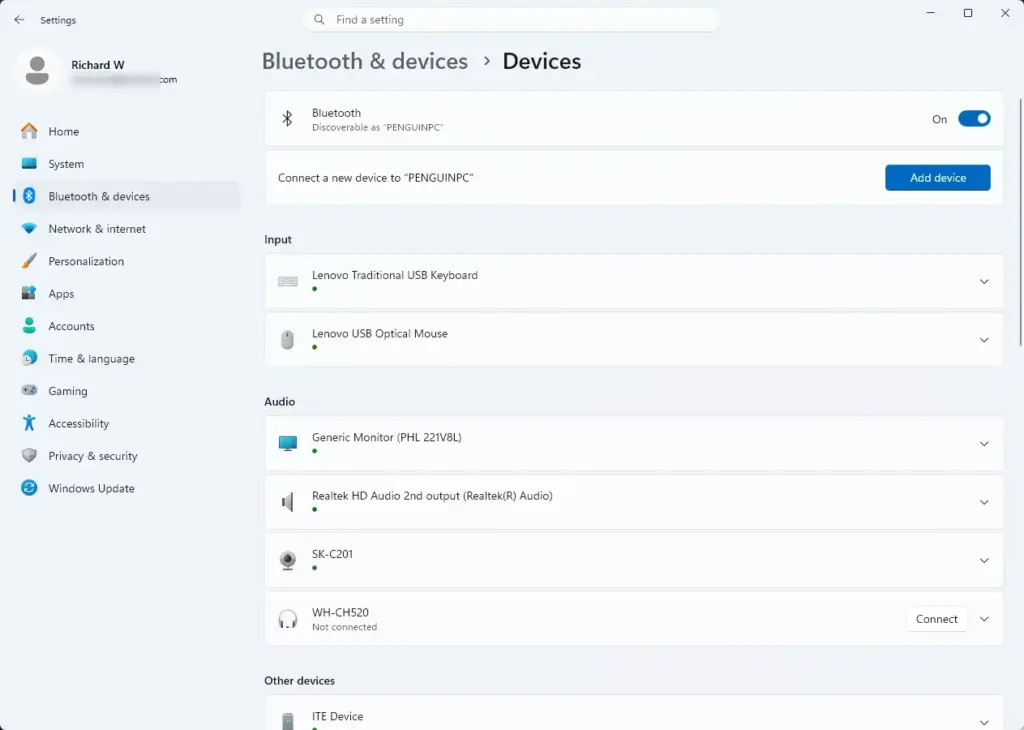Viewport: 1024px width, 730px height.
Task: Click the Richard W profile avatar
Action: tap(37, 71)
